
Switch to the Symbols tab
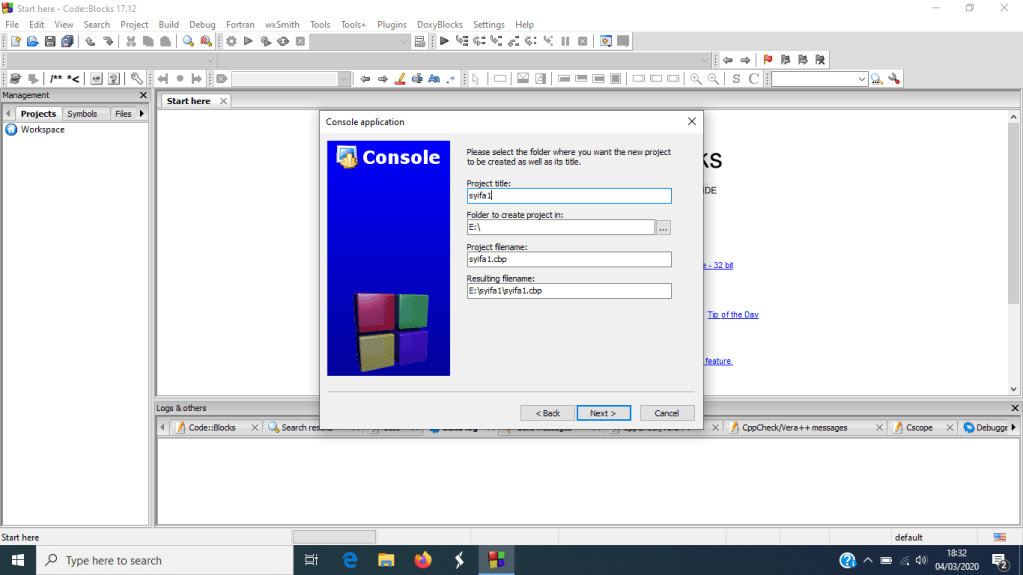coord(82,114)
